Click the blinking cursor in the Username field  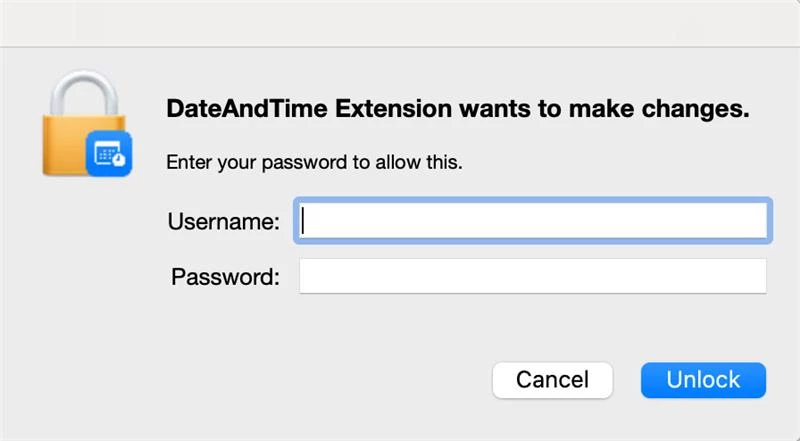click(x=303, y=220)
